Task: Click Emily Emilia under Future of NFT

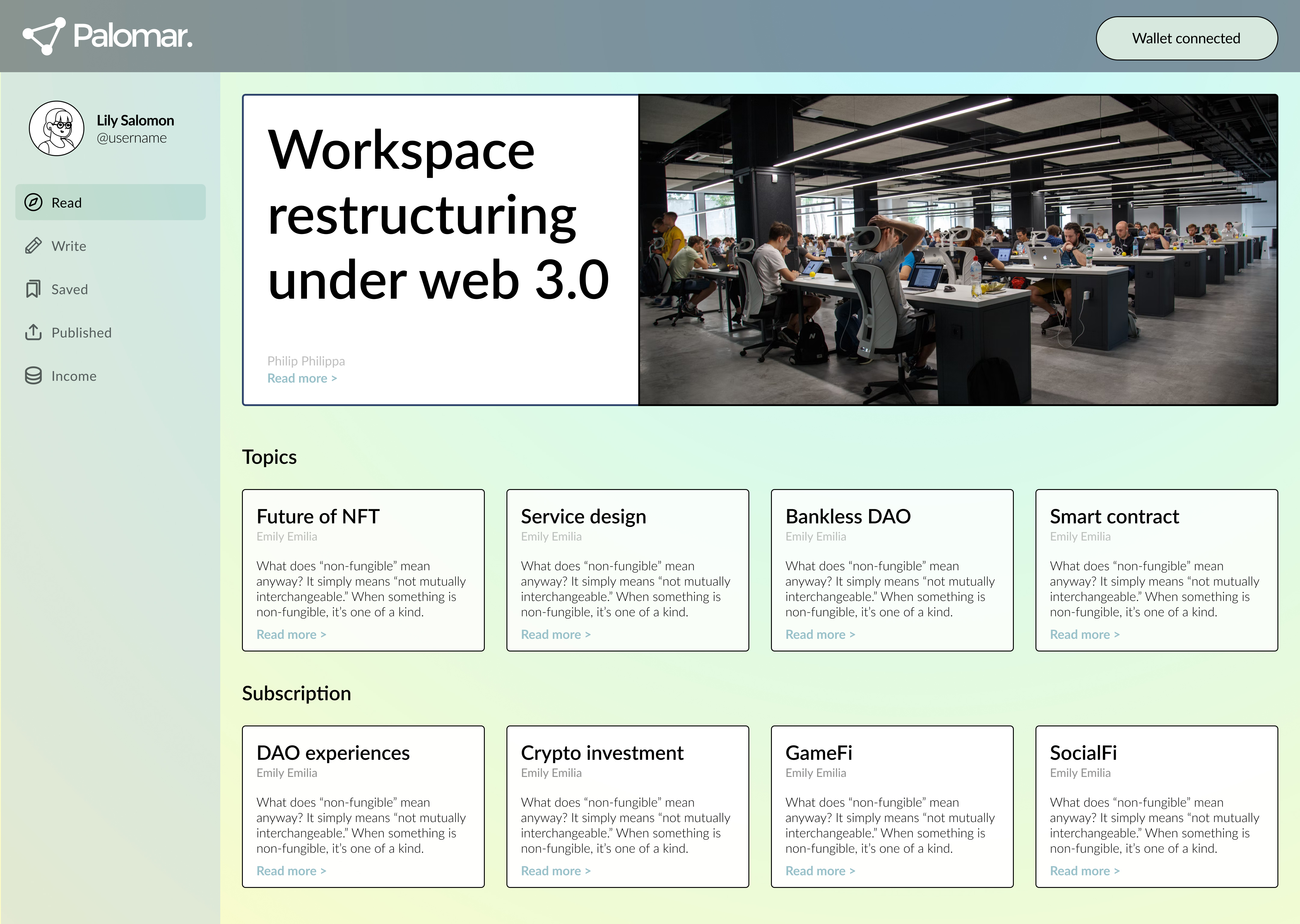Action: pyautogui.click(x=287, y=537)
